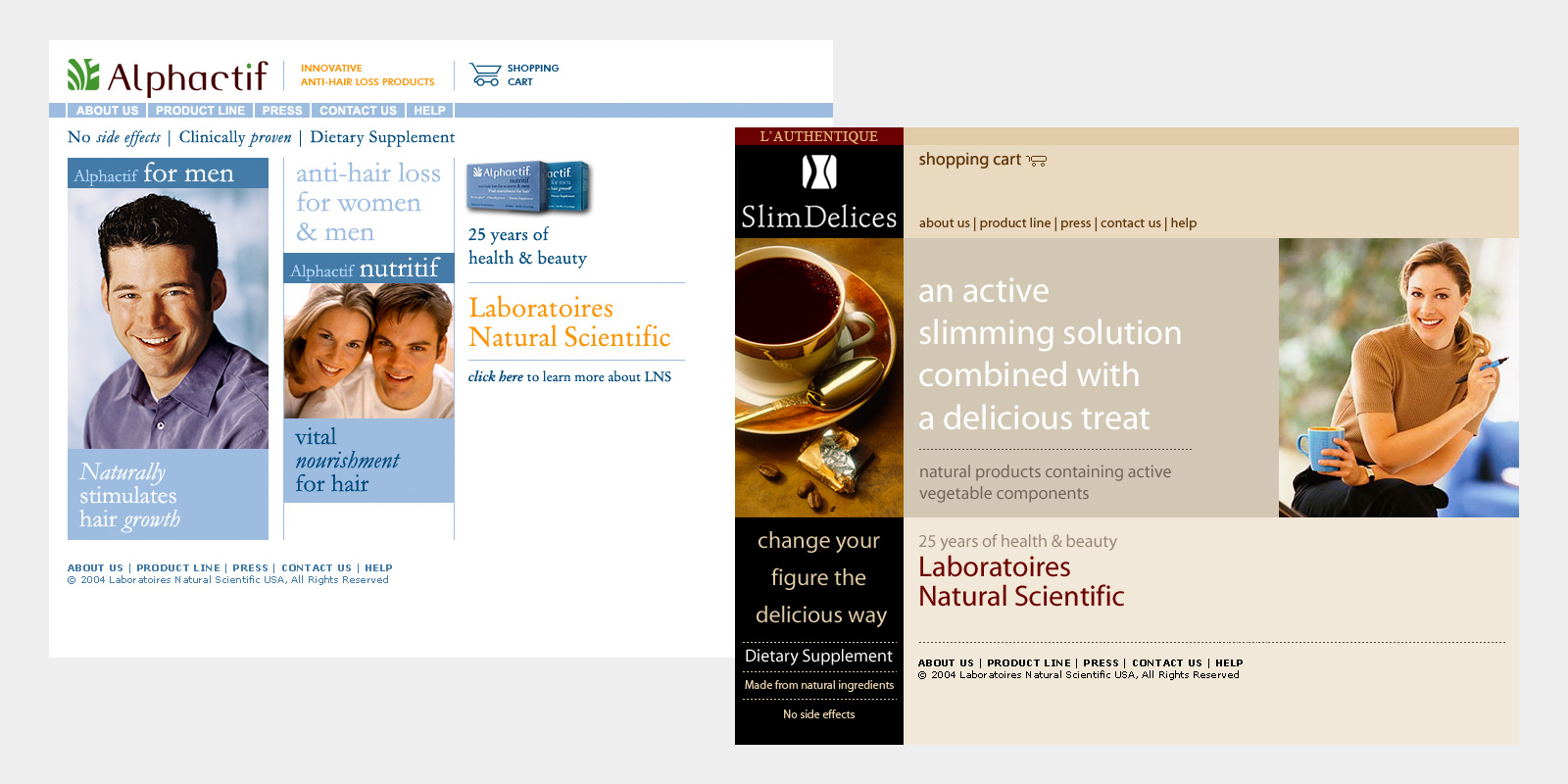Click the SlimDelices shopping cart icon
Viewport: 1568px width, 784px height.
pos(1037,161)
